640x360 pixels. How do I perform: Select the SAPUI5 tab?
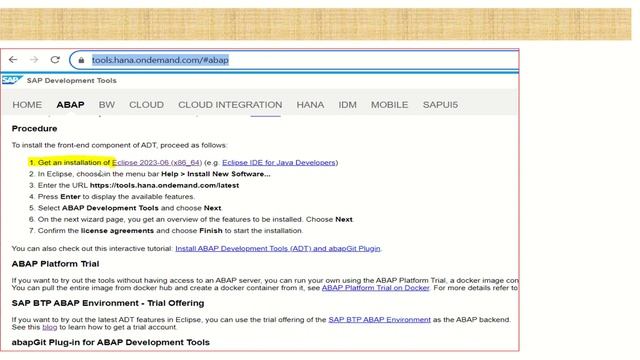click(x=440, y=105)
